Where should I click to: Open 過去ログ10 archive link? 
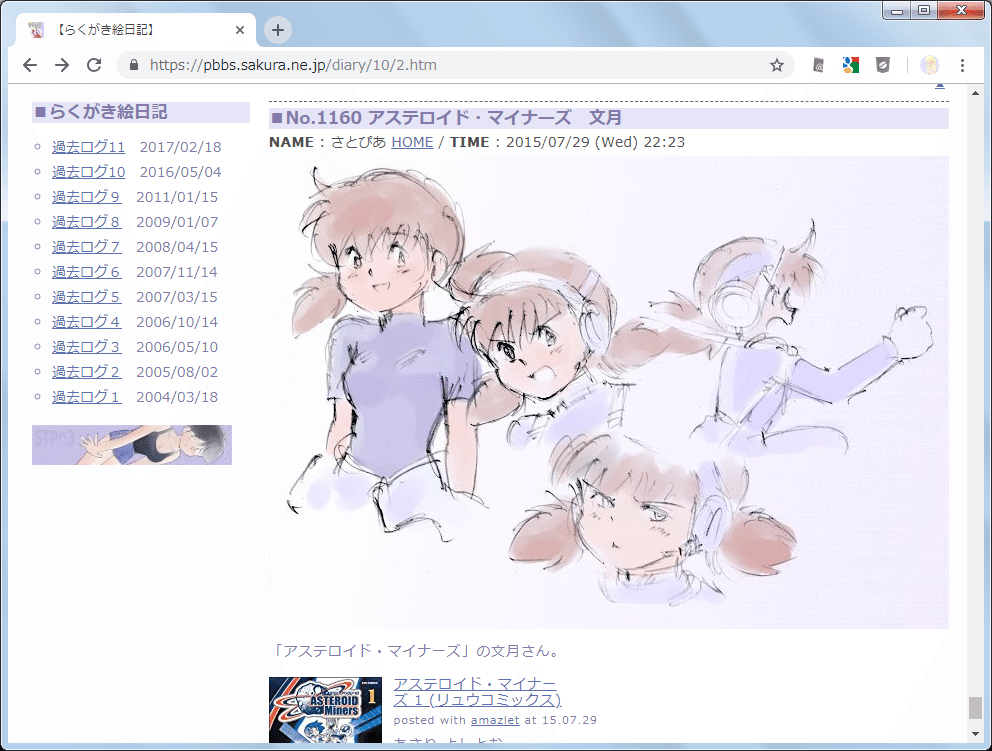pyautogui.click(x=88, y=172)
